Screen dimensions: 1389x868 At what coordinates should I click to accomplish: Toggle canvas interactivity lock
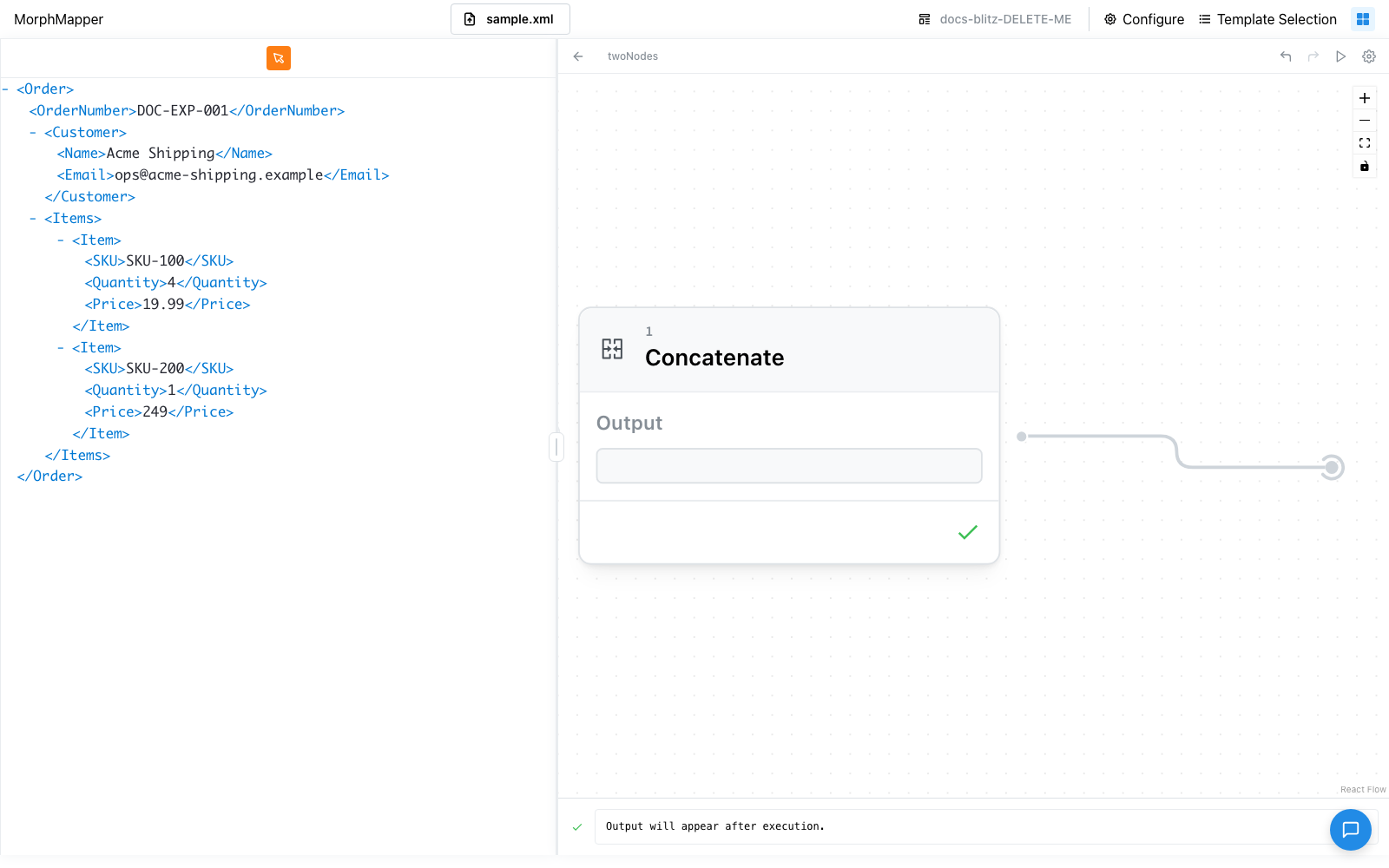[1365, 166]
